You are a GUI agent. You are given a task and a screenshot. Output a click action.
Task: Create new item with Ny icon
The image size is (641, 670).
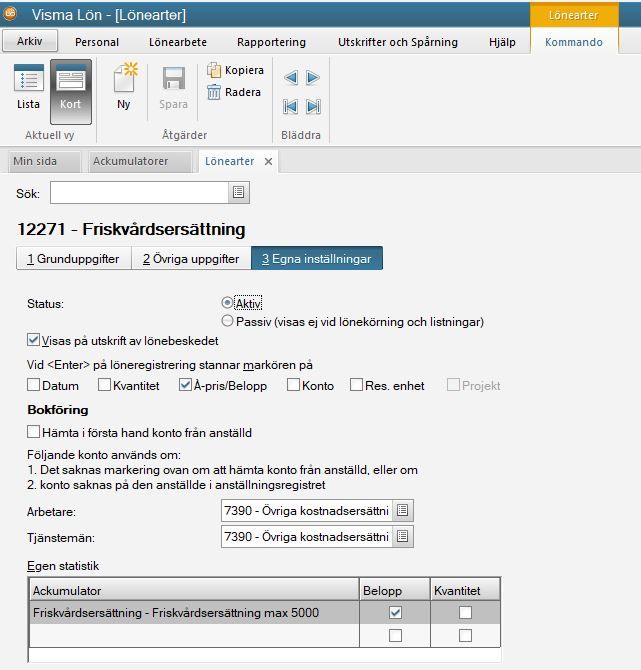pyautogui.click(x=124, y=86)
